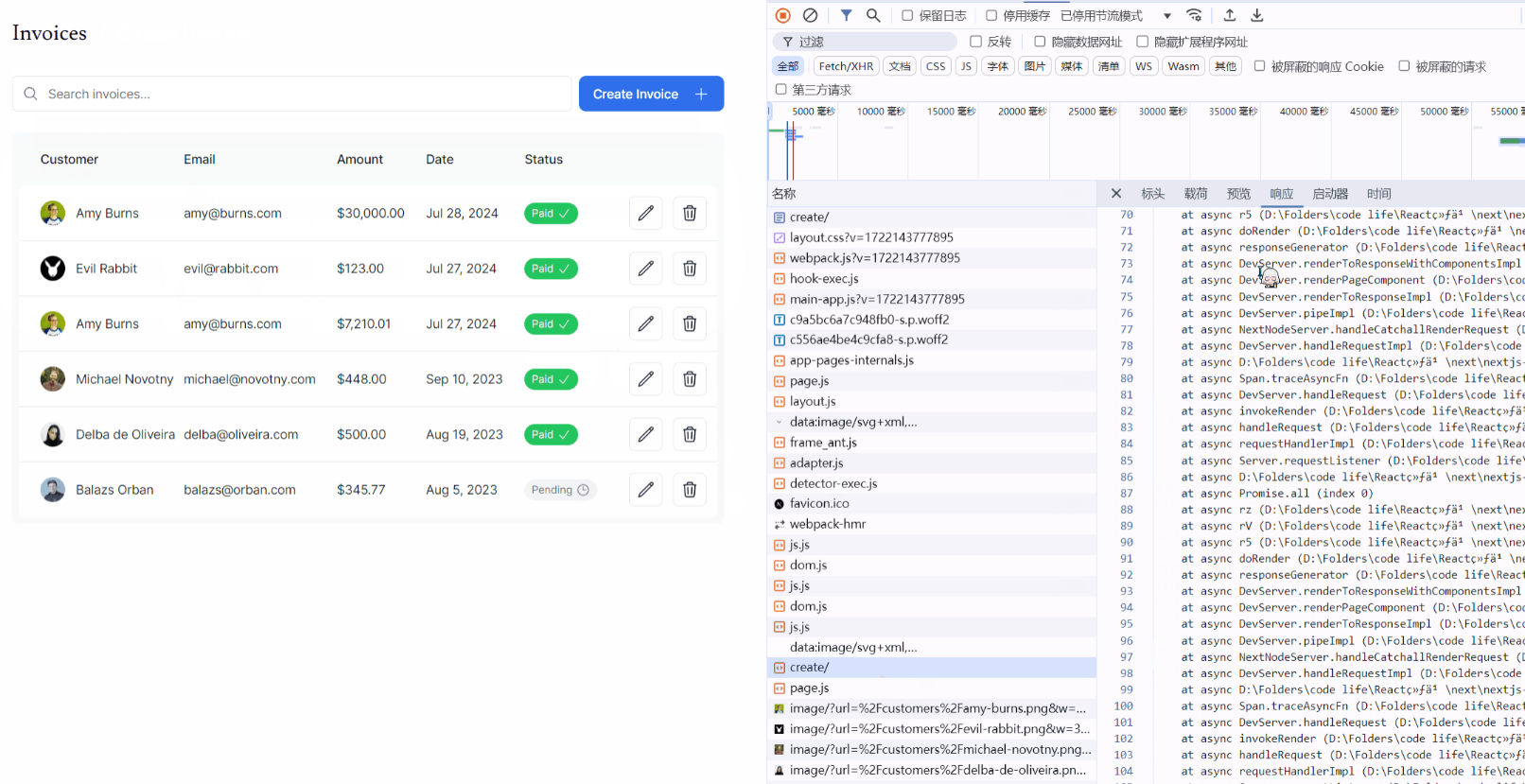
Task: Switch to the 载荷 tab
Action: pyautogui.click(x=1196, y=194)
